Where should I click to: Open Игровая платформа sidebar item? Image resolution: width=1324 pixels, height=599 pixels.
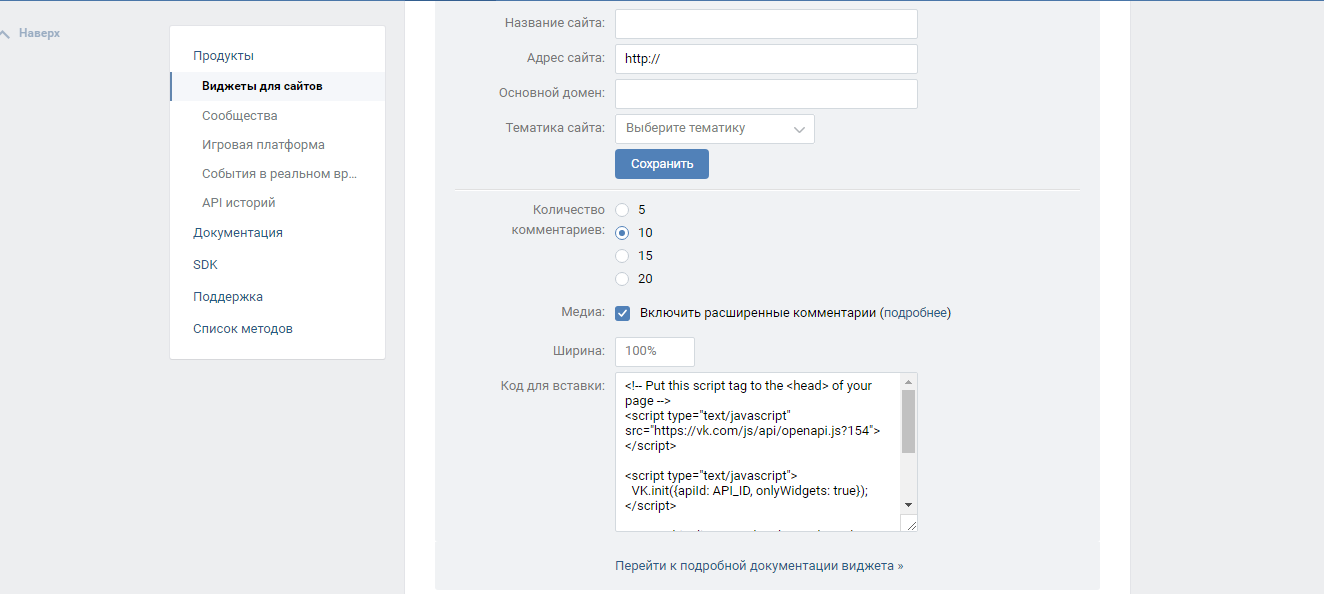click(x=263, y=145)
